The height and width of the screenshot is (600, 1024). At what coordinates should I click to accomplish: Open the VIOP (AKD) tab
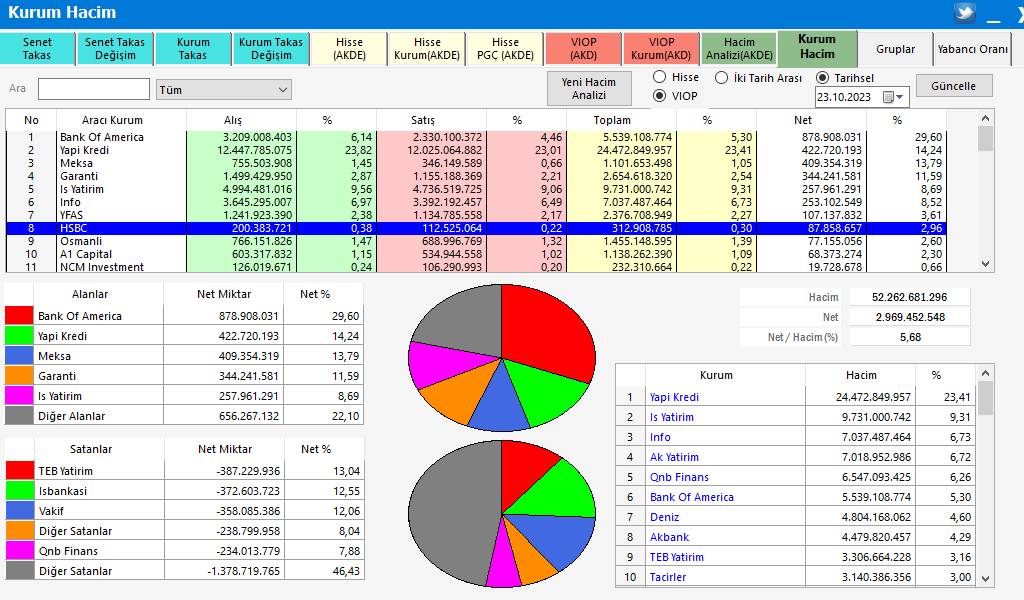[584, 49]
